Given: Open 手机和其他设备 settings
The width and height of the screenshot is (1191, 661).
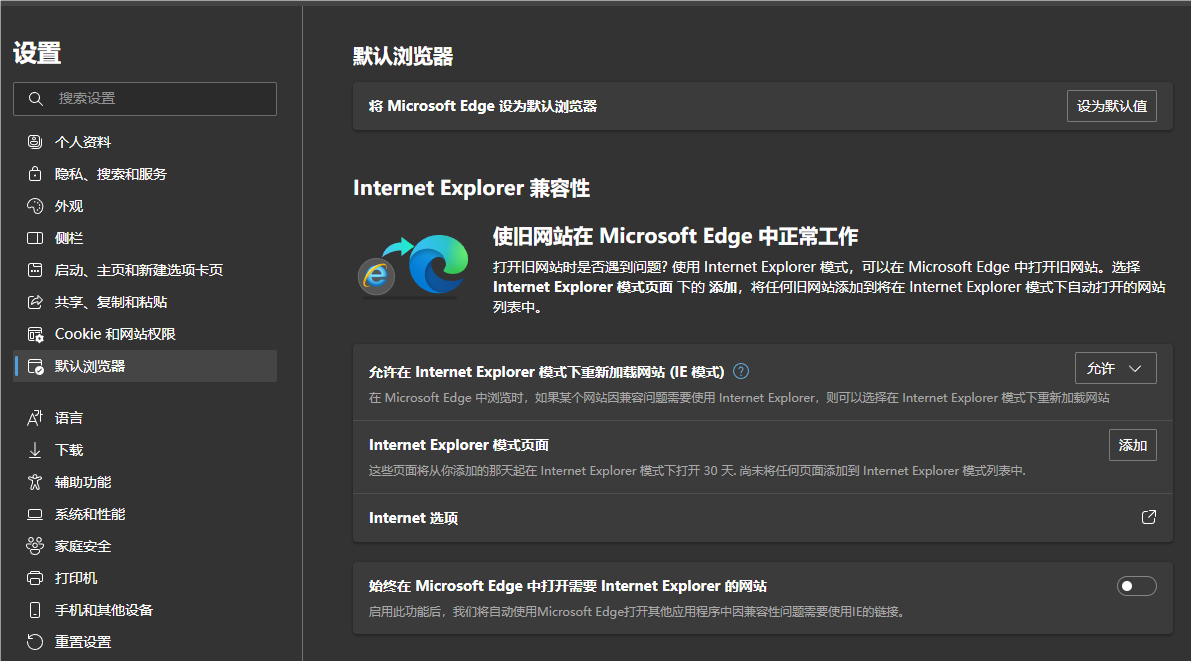Looking at the screenshot, I should 103,610.
